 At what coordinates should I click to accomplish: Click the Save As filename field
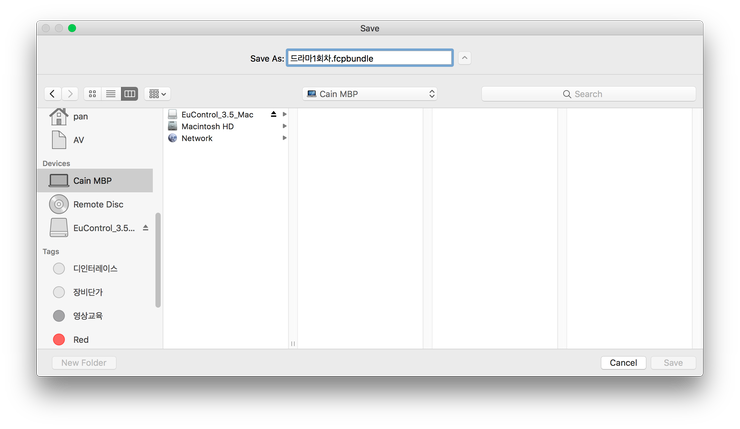(x=370, y=58)
